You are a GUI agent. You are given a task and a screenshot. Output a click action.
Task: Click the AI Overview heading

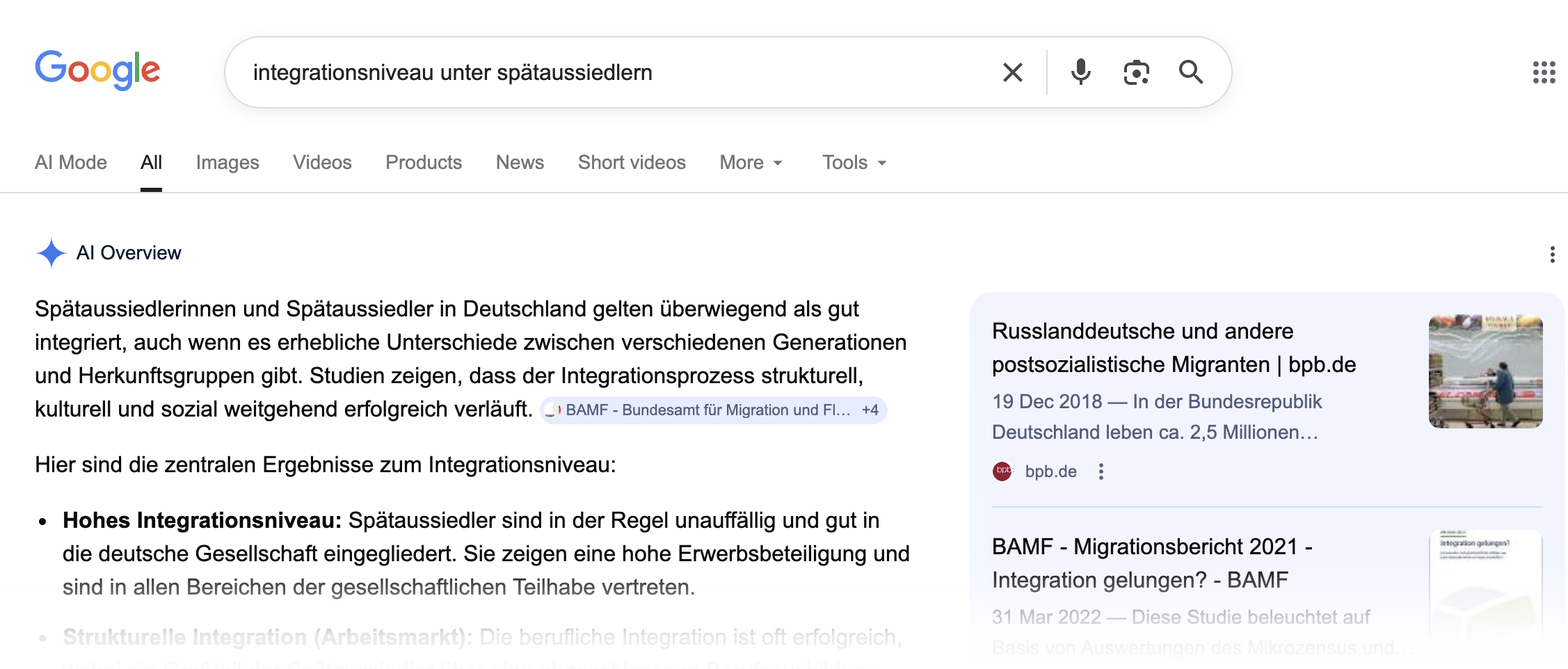click(x=129, y=253)
